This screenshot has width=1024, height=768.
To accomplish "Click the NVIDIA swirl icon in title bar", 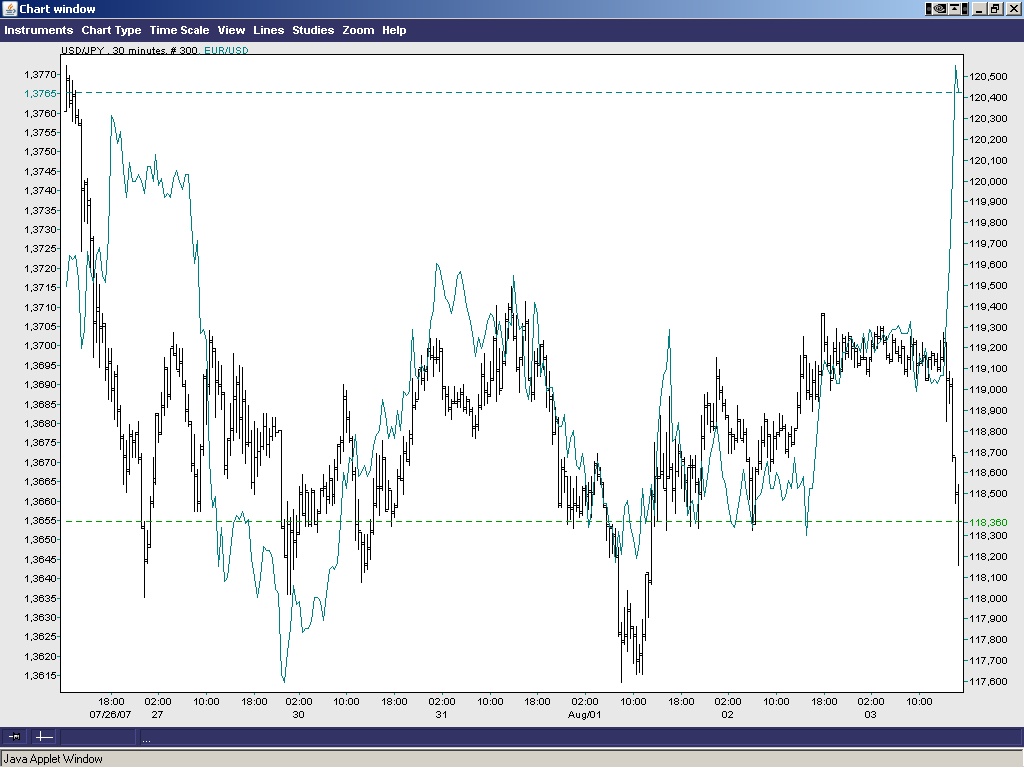I will coord(938,9).
